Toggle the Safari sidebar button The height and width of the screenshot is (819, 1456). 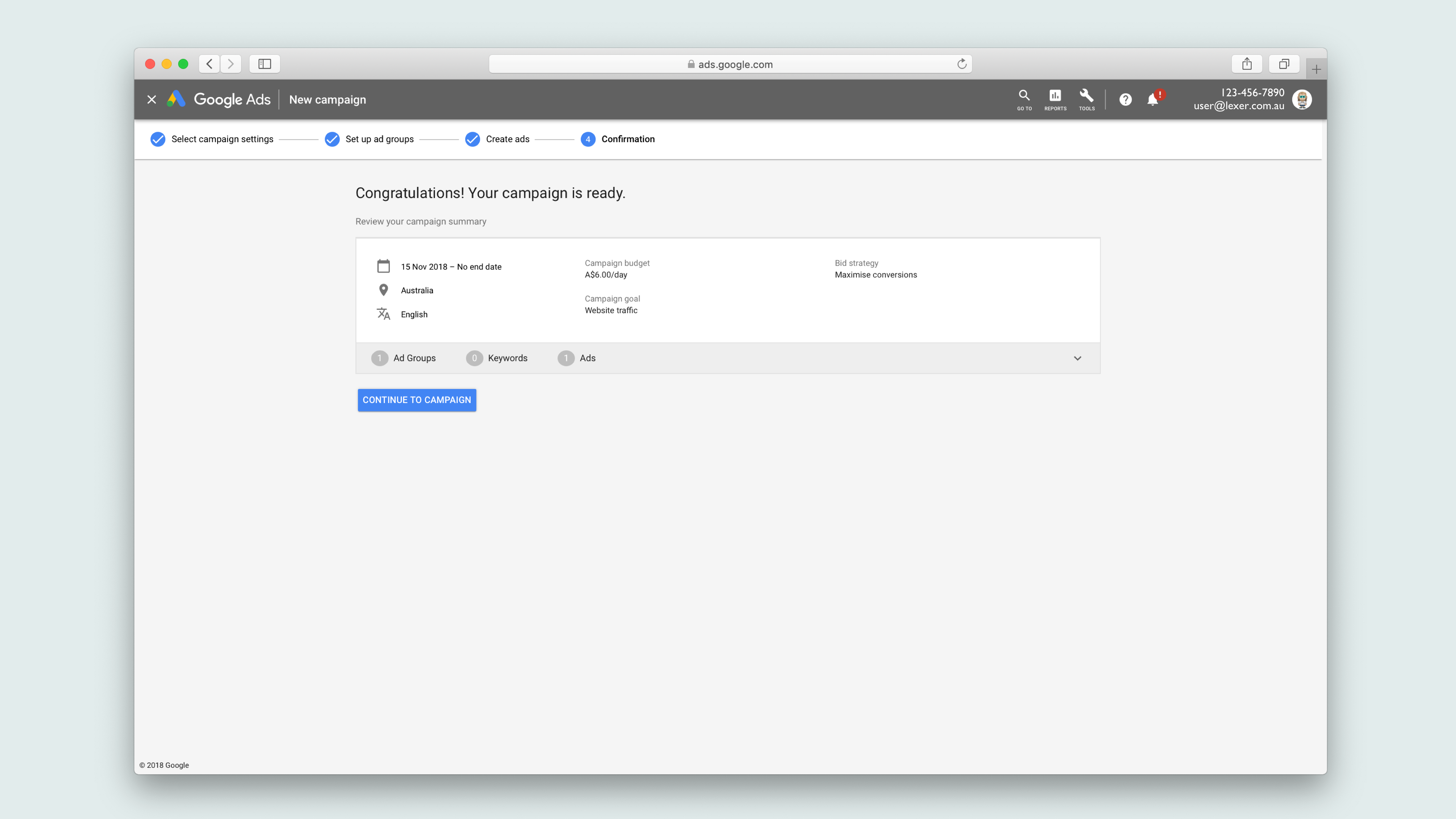pos(265,64)
